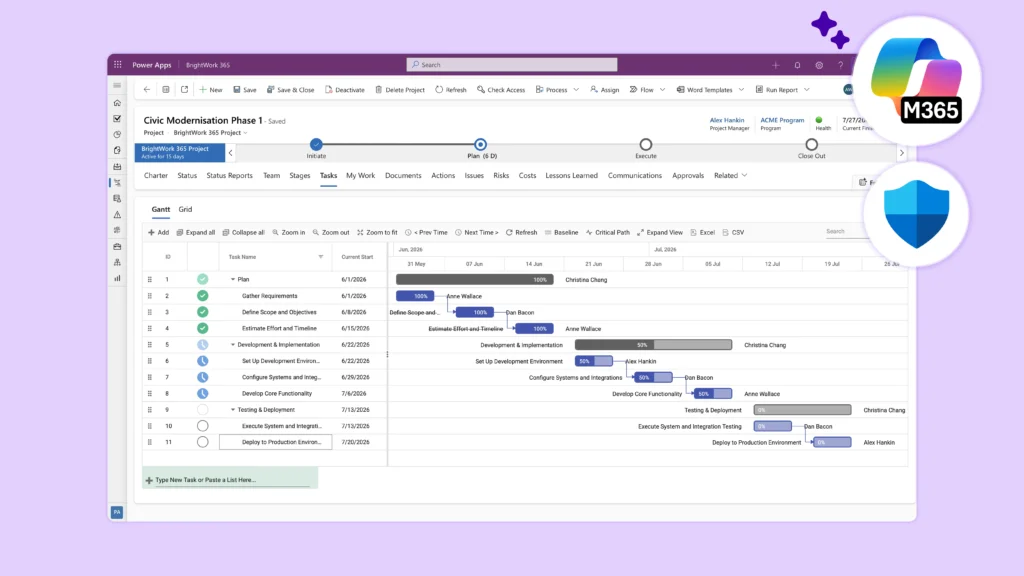Open the Risks tab
The image size is (1024, 576).
(501, 176)
